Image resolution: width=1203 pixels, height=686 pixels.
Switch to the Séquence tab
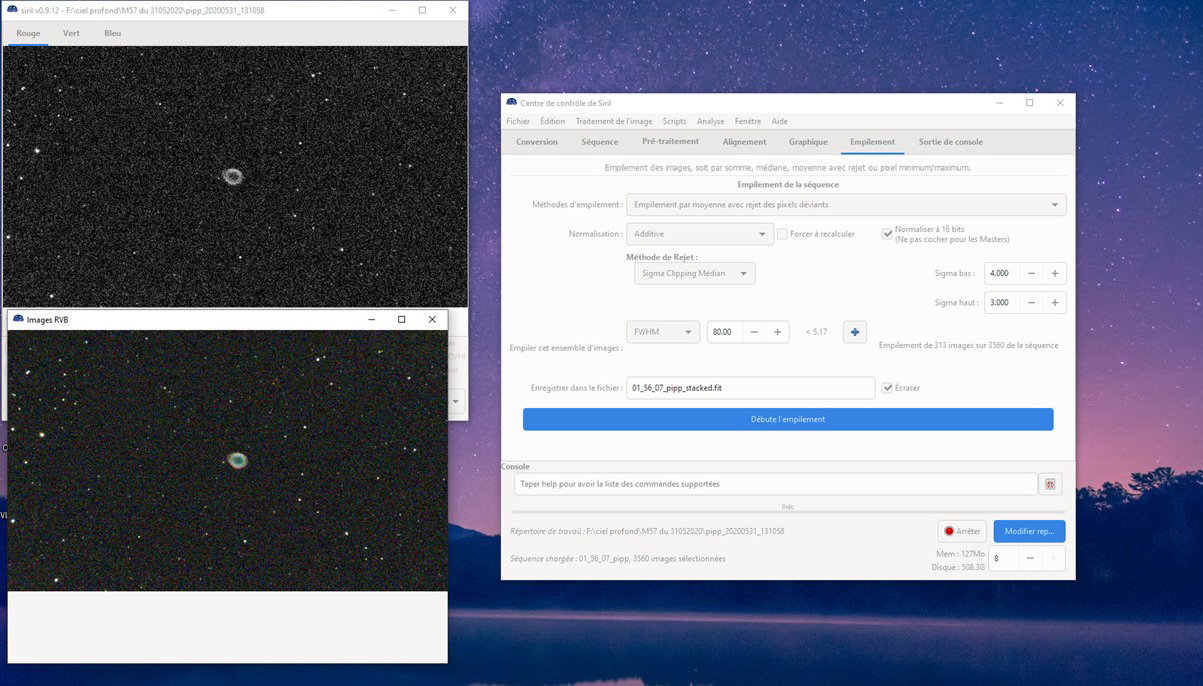pyautogui.click(x=600, y=142)
